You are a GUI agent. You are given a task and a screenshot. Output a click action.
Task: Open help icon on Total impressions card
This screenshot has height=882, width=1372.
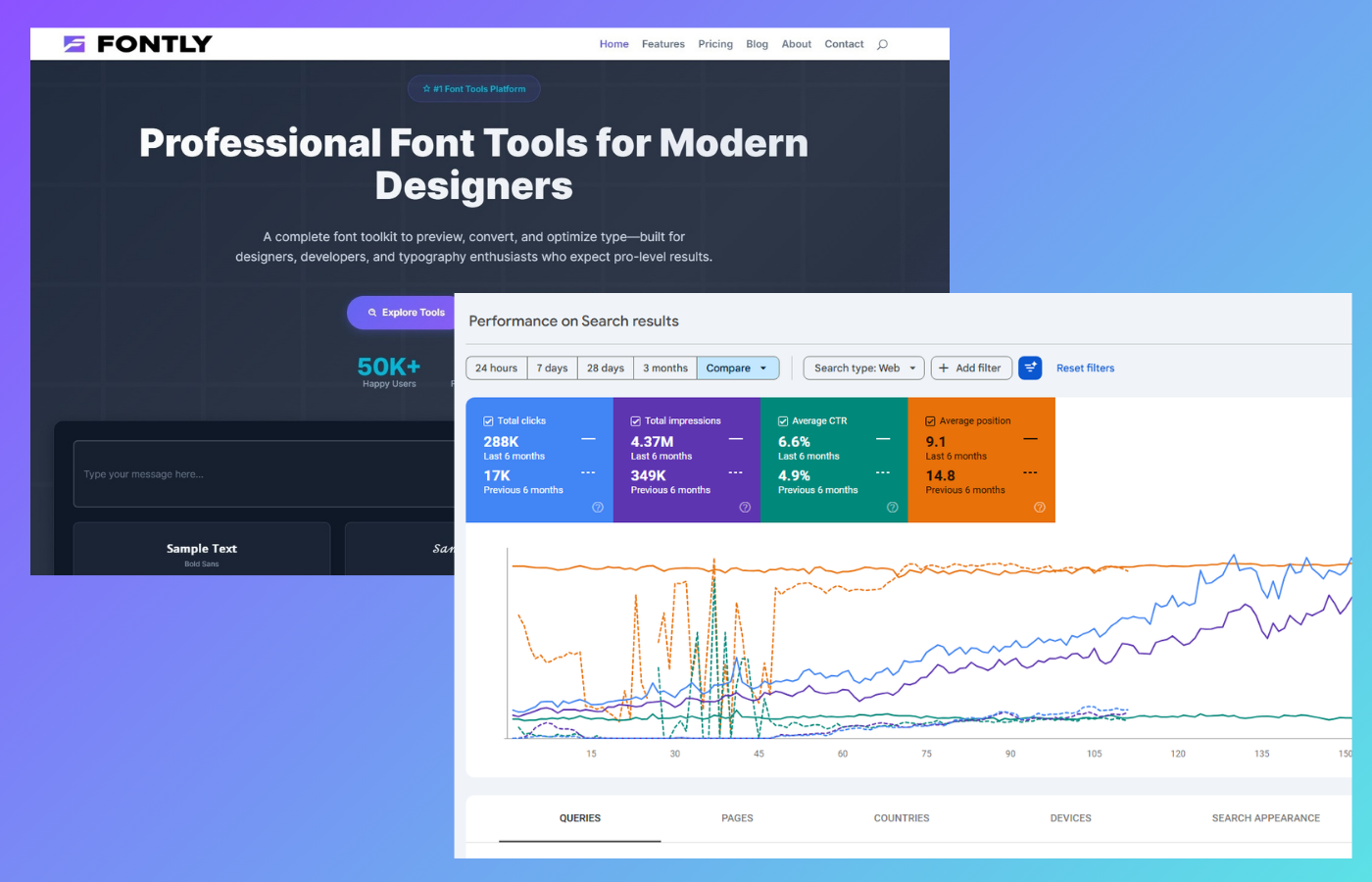pos(745,508)
